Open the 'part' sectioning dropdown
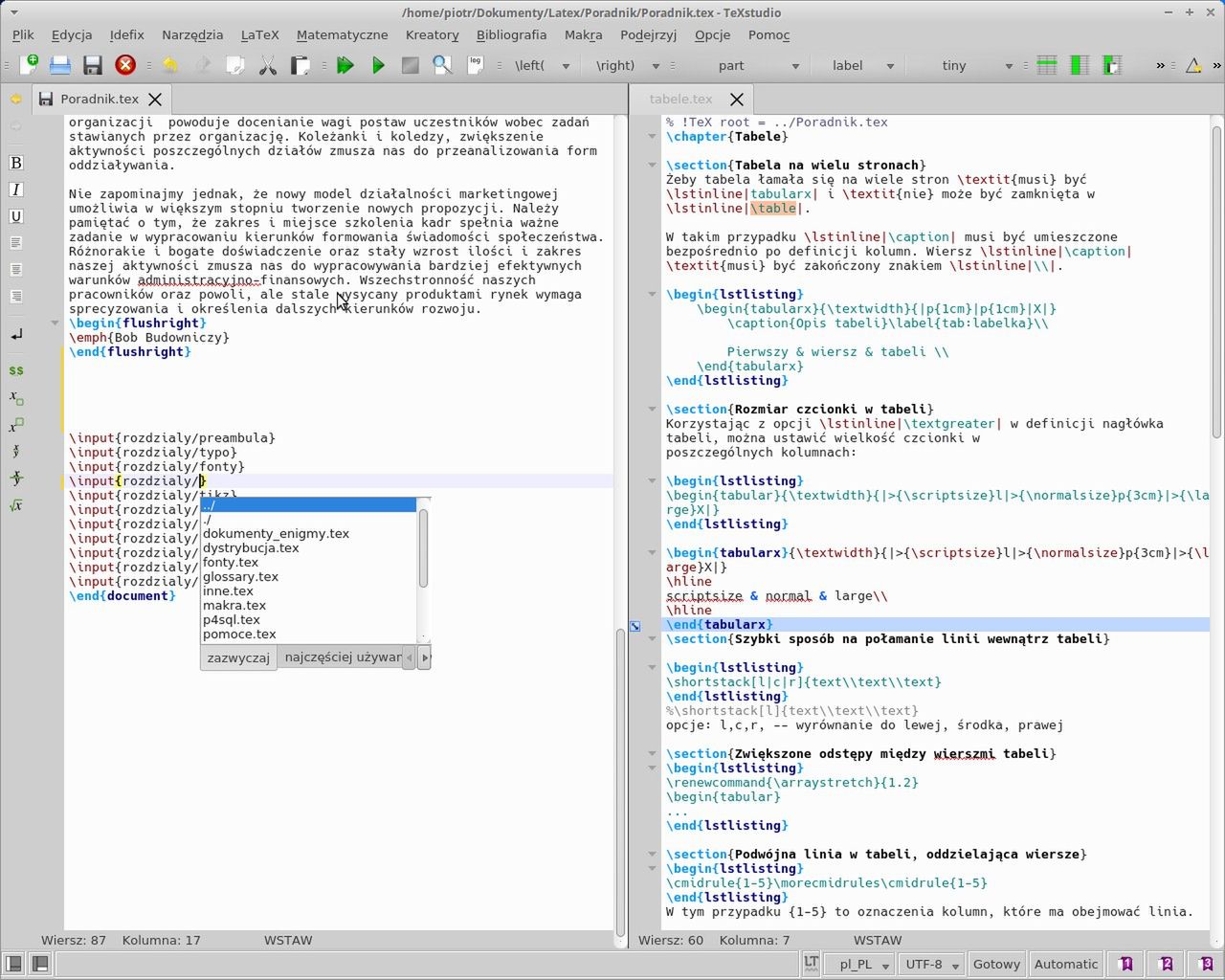Viewport: 1225px width, 980px height. point(745,65)
